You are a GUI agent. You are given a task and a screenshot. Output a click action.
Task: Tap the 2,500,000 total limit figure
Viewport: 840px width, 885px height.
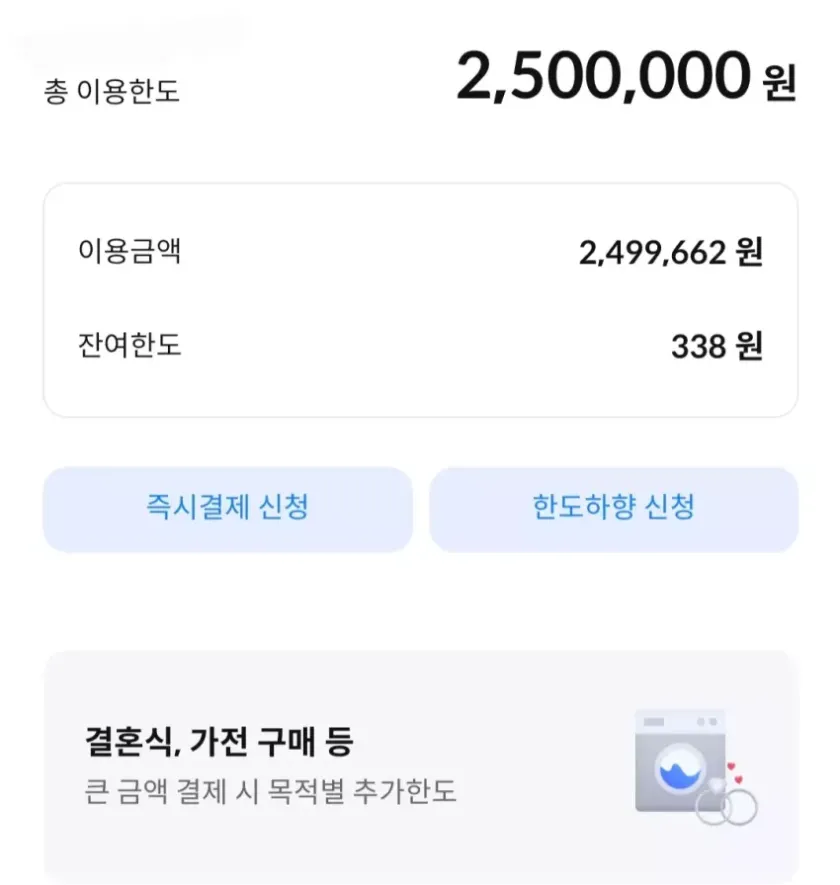602,77
